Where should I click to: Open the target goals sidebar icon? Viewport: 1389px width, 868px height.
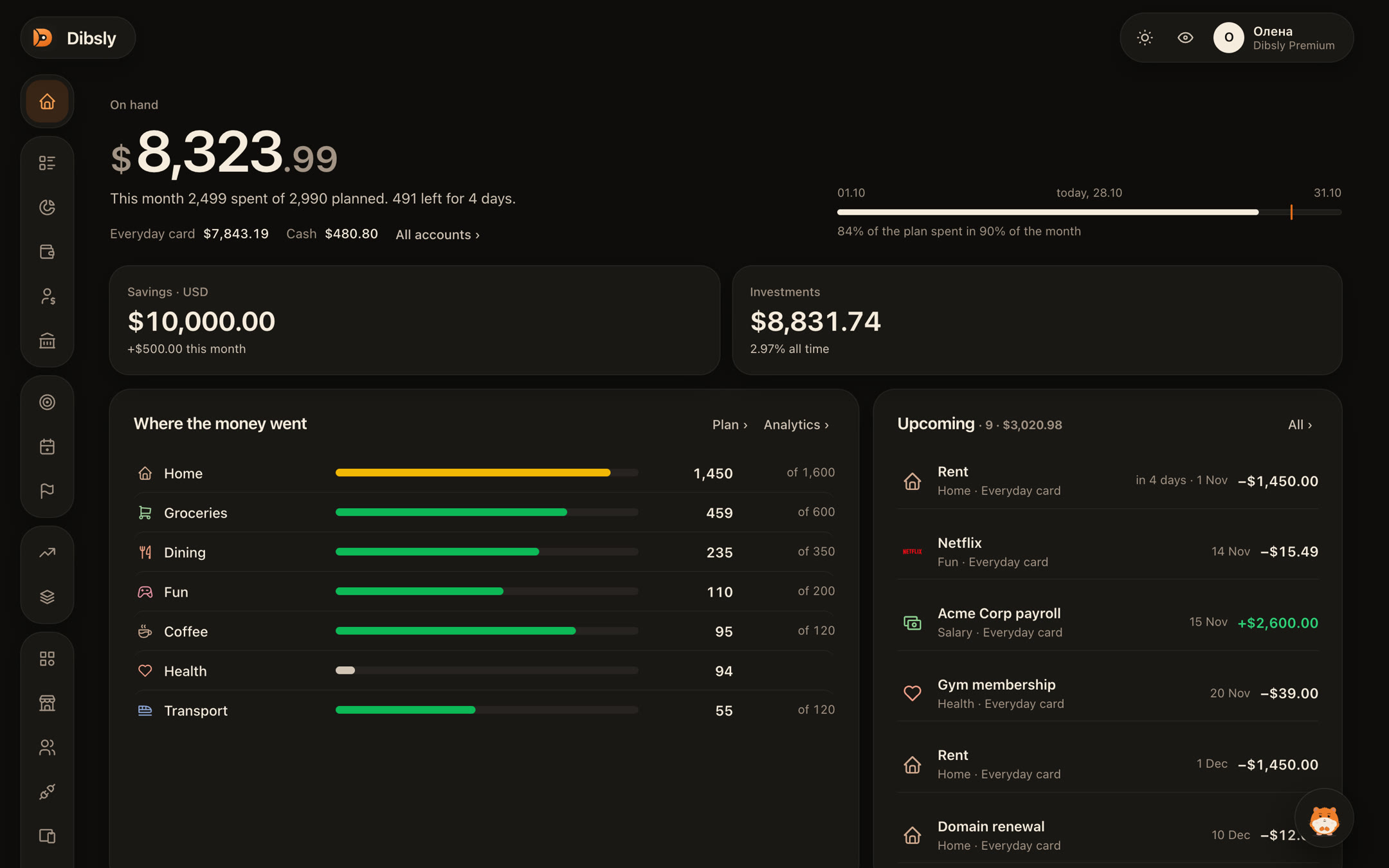coord(47,402)
